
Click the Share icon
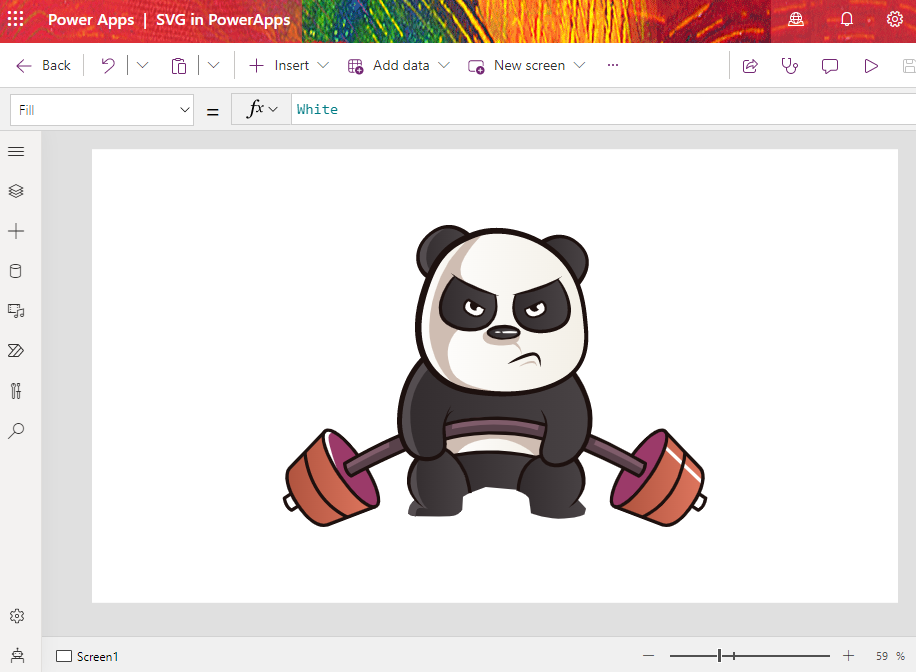750,65
